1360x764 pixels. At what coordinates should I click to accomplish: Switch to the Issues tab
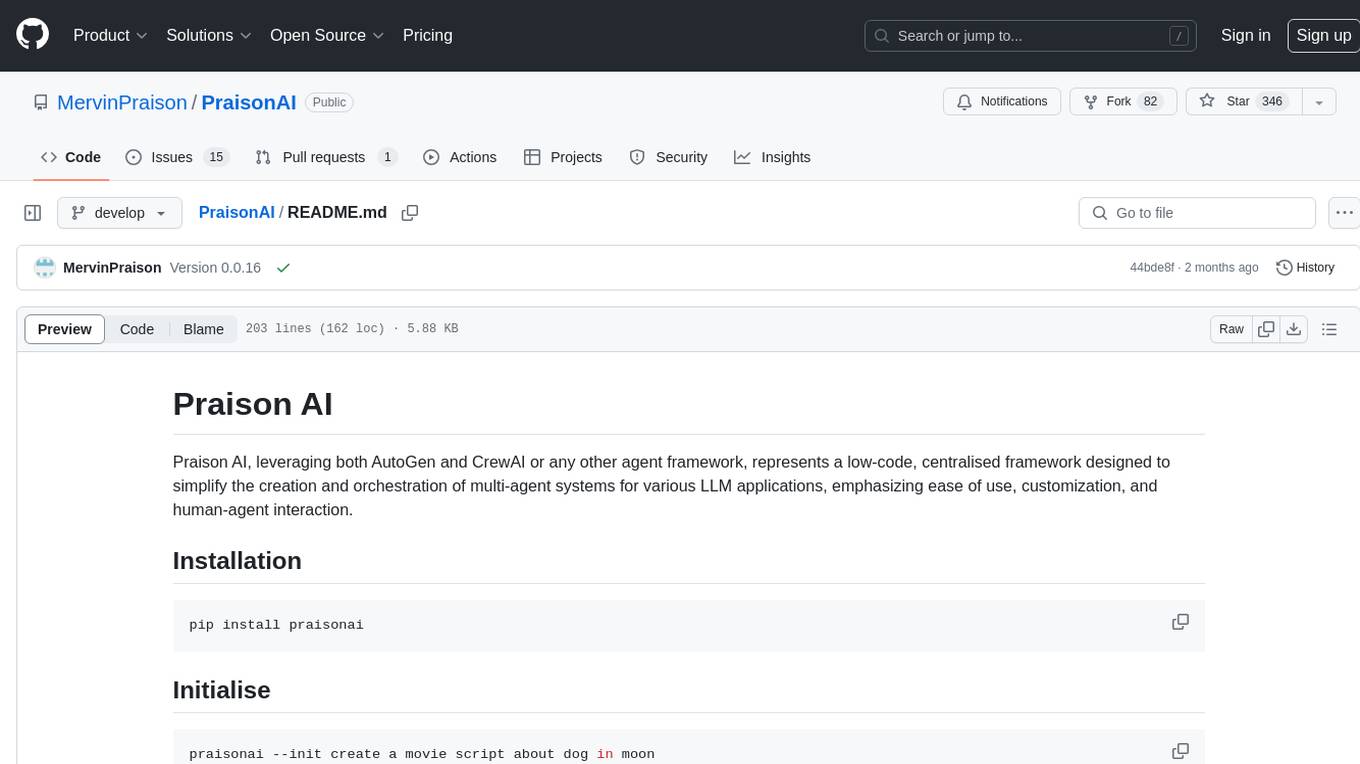tap(177, 157)
